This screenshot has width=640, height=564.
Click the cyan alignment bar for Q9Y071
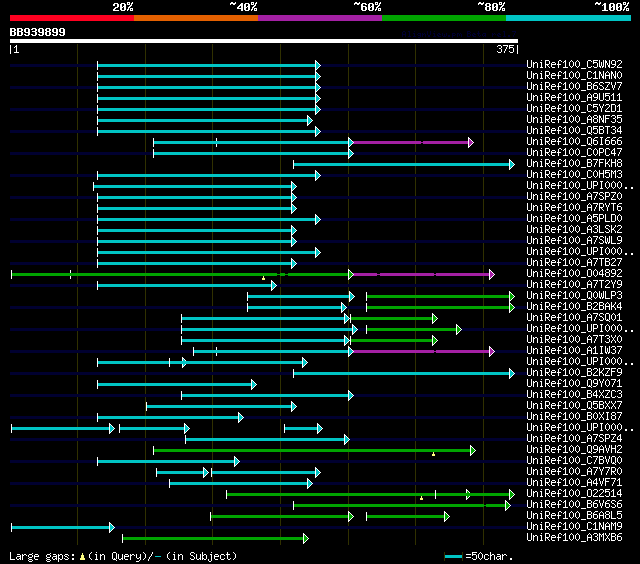pos(177,385)
